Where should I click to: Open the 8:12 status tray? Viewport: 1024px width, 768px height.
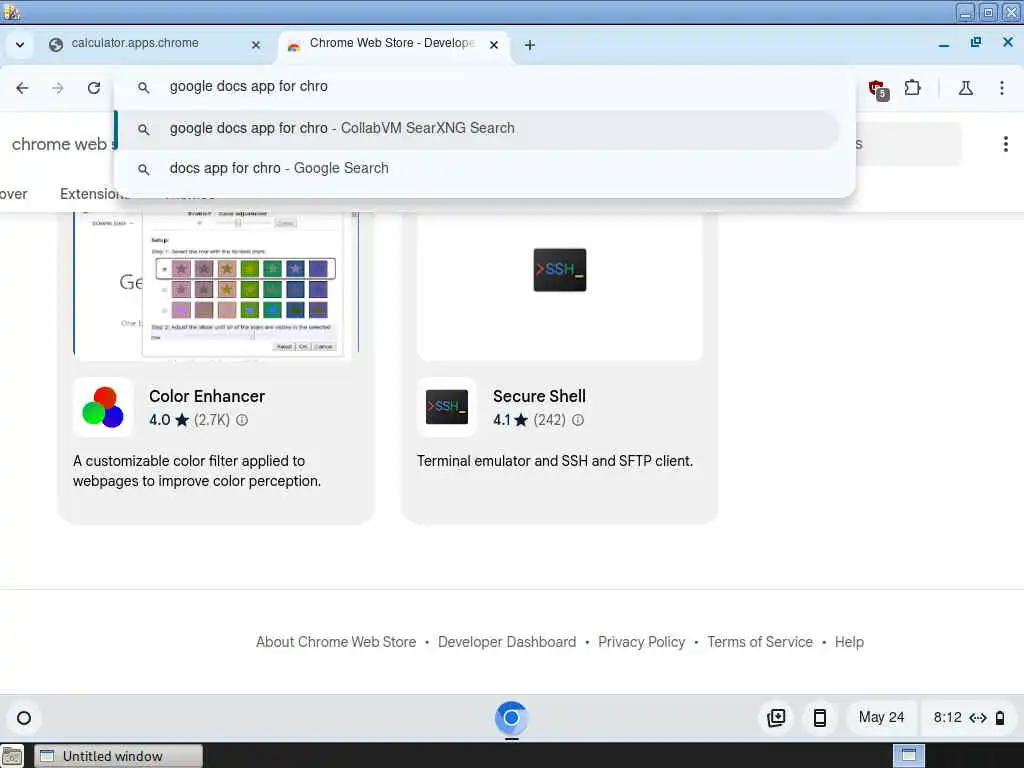click(x=968, y=718)
